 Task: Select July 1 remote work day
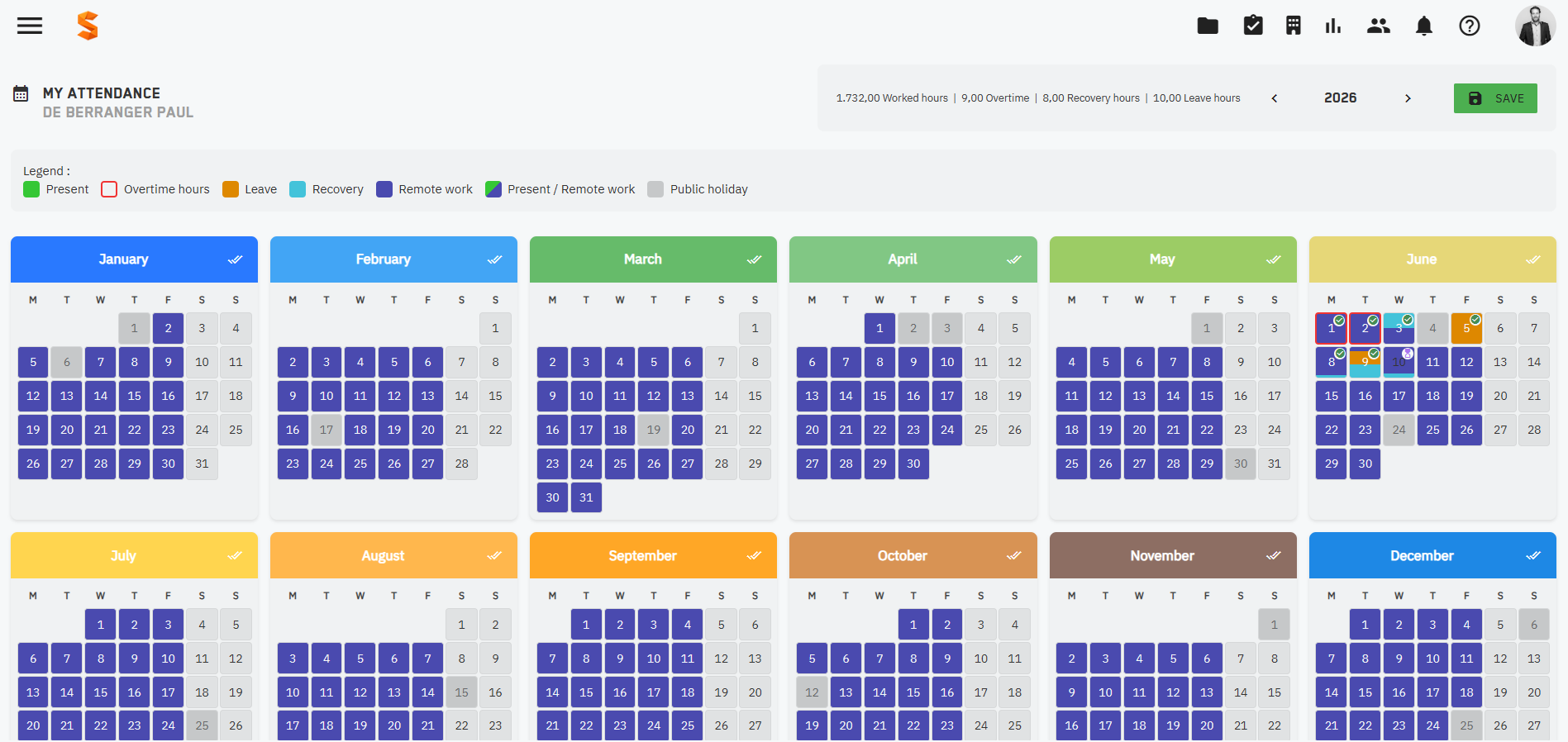tap(100, 625)
